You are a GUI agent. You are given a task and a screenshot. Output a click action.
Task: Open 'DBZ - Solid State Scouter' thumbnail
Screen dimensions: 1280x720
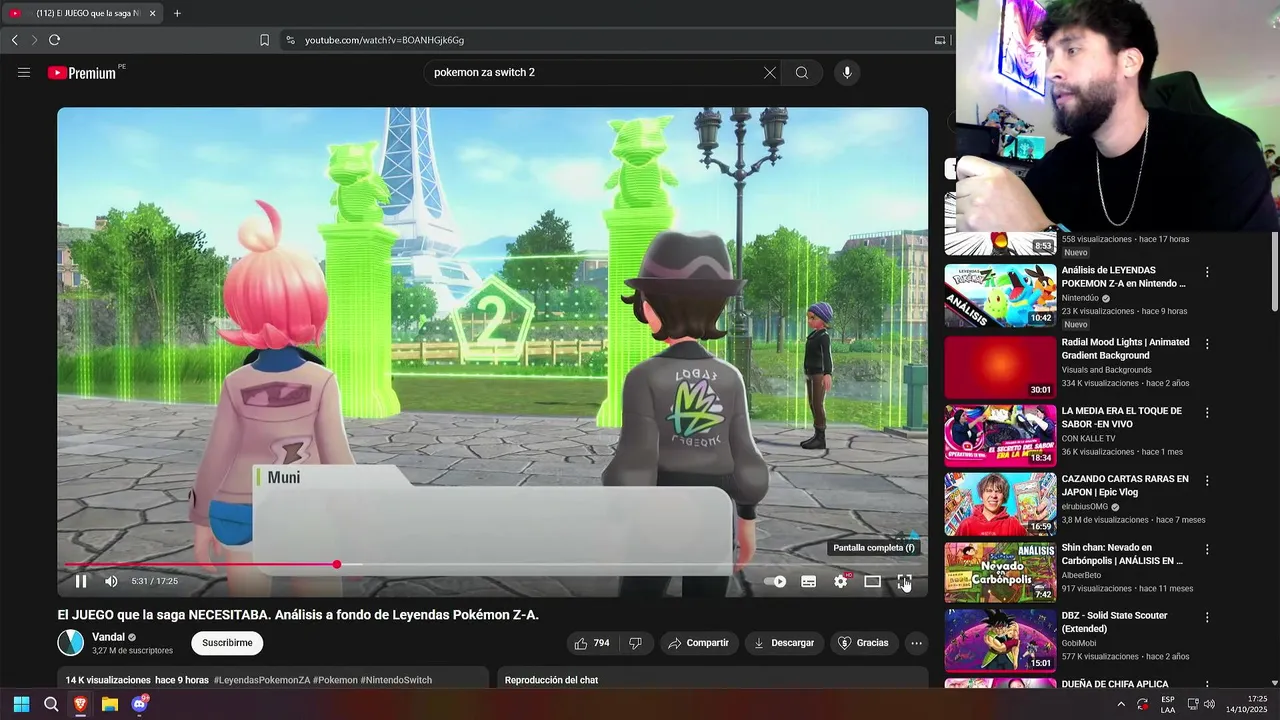pyautogui.click(x=1000, y=641)
